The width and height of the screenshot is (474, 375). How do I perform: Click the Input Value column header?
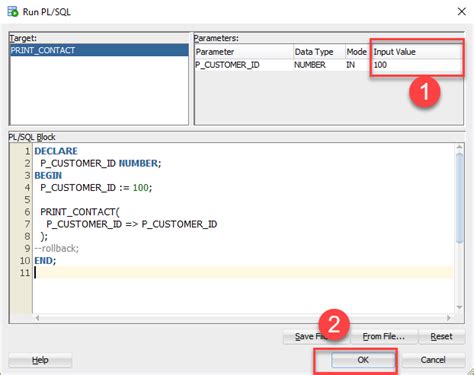(417, 52)
